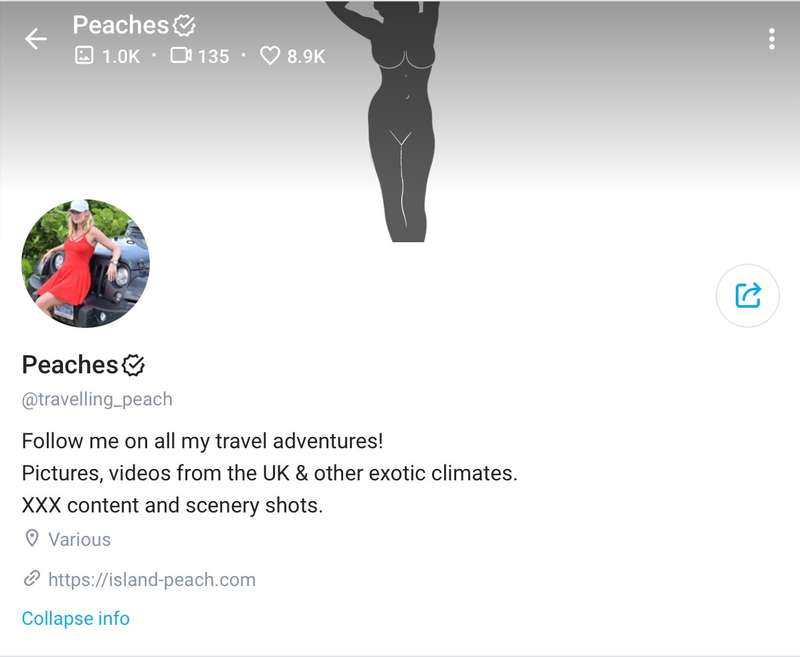Click the location pin icon
Image resolution: width=800 pixels, height=657 pixels.
(32, 539)
